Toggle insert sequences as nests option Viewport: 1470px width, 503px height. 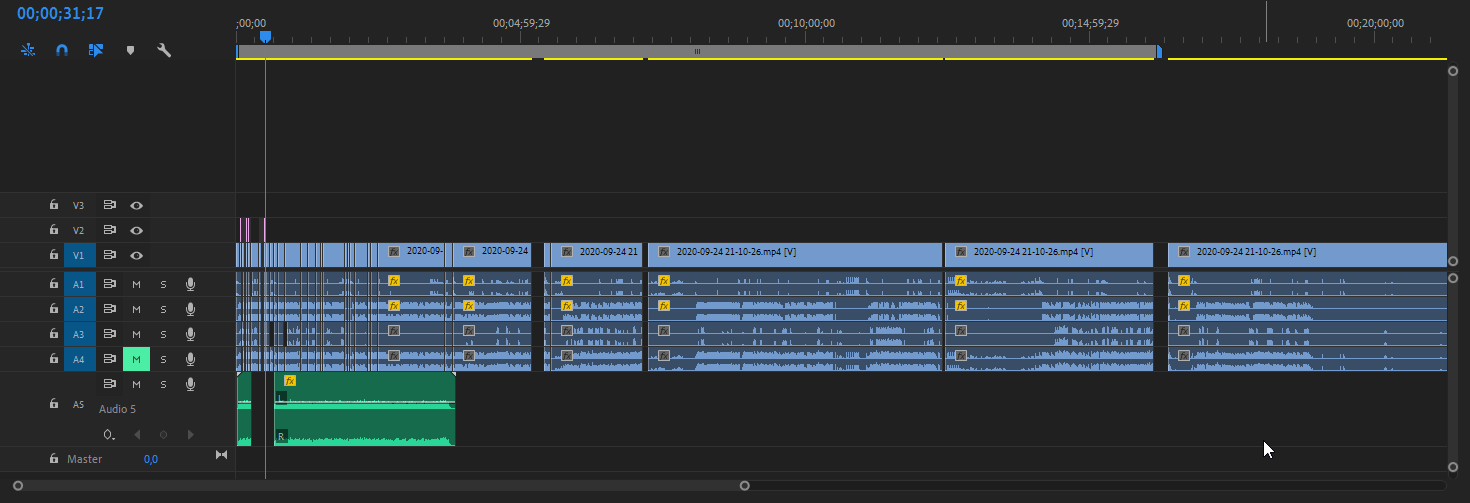[x=28, y=49]
